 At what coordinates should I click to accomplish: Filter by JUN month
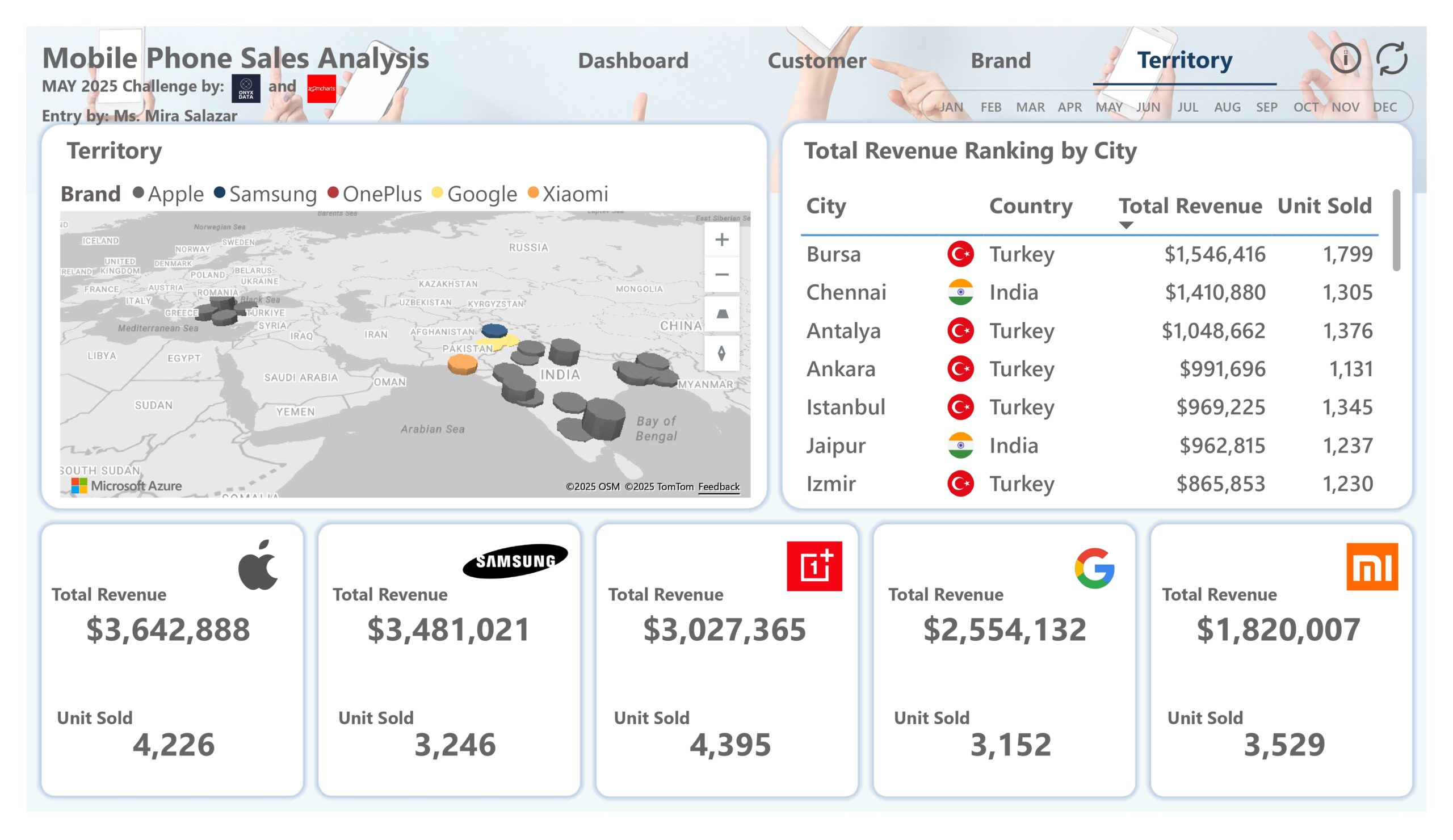coord(1148,107)
